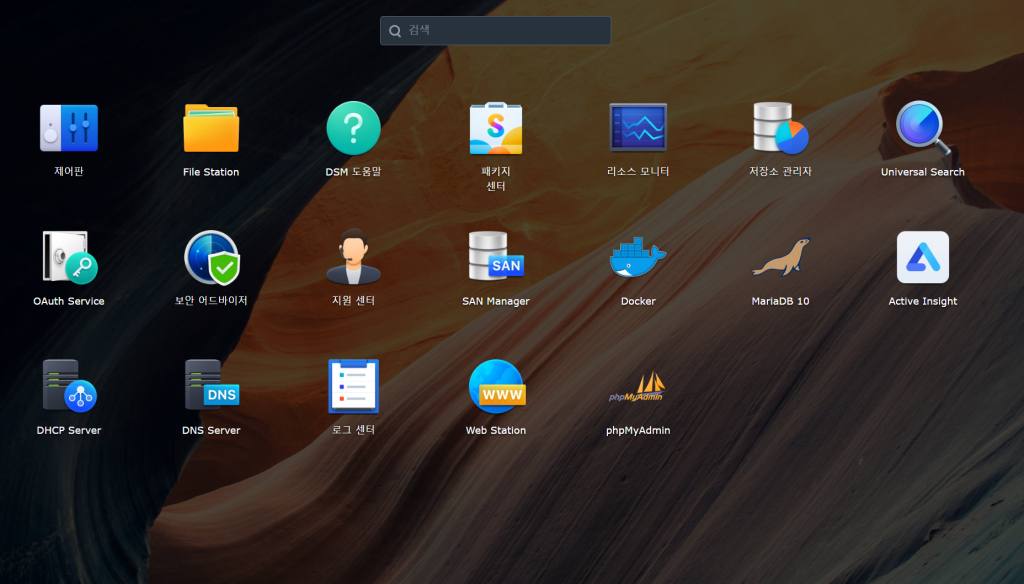Open Web Station
1024x584 pixels.
pos(496,387)
